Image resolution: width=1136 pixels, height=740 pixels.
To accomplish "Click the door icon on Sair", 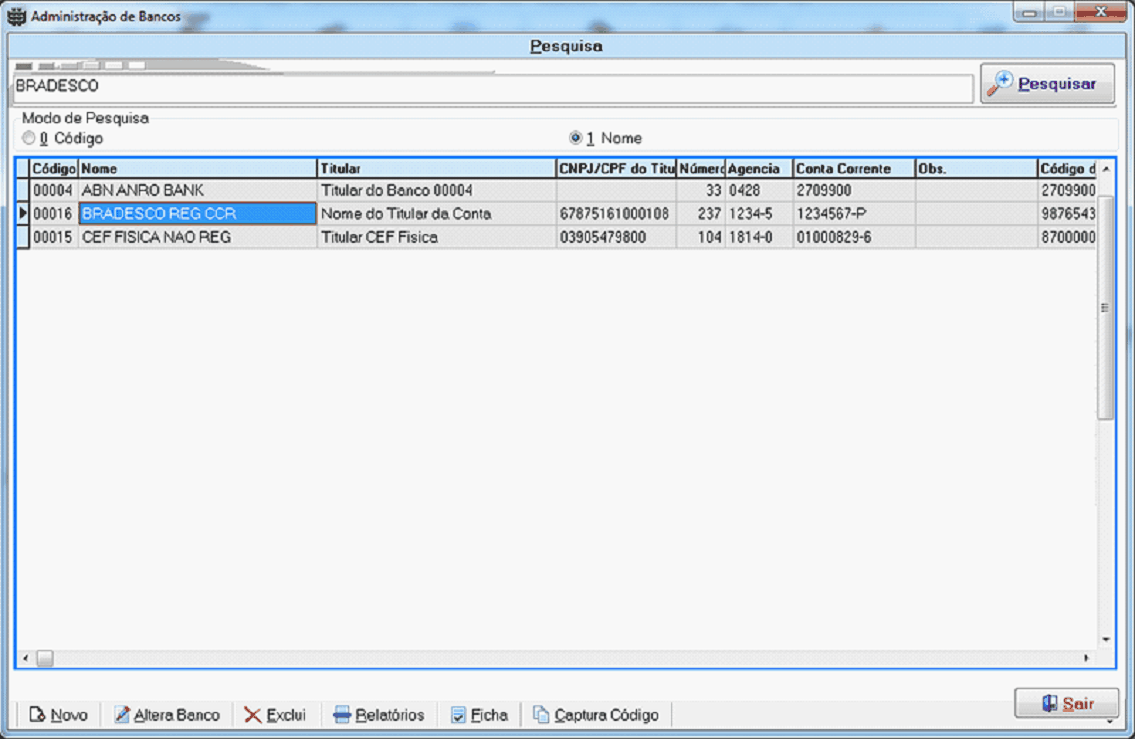I will 1049,704.
